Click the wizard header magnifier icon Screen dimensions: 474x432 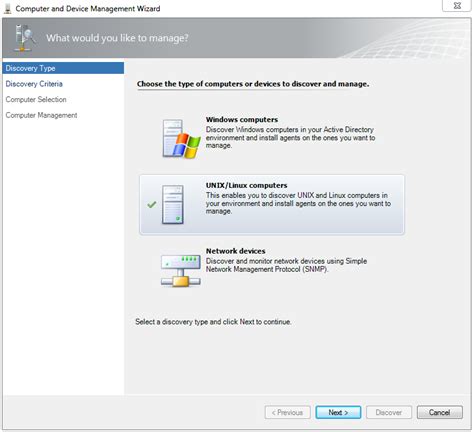[x=24, y=38]
